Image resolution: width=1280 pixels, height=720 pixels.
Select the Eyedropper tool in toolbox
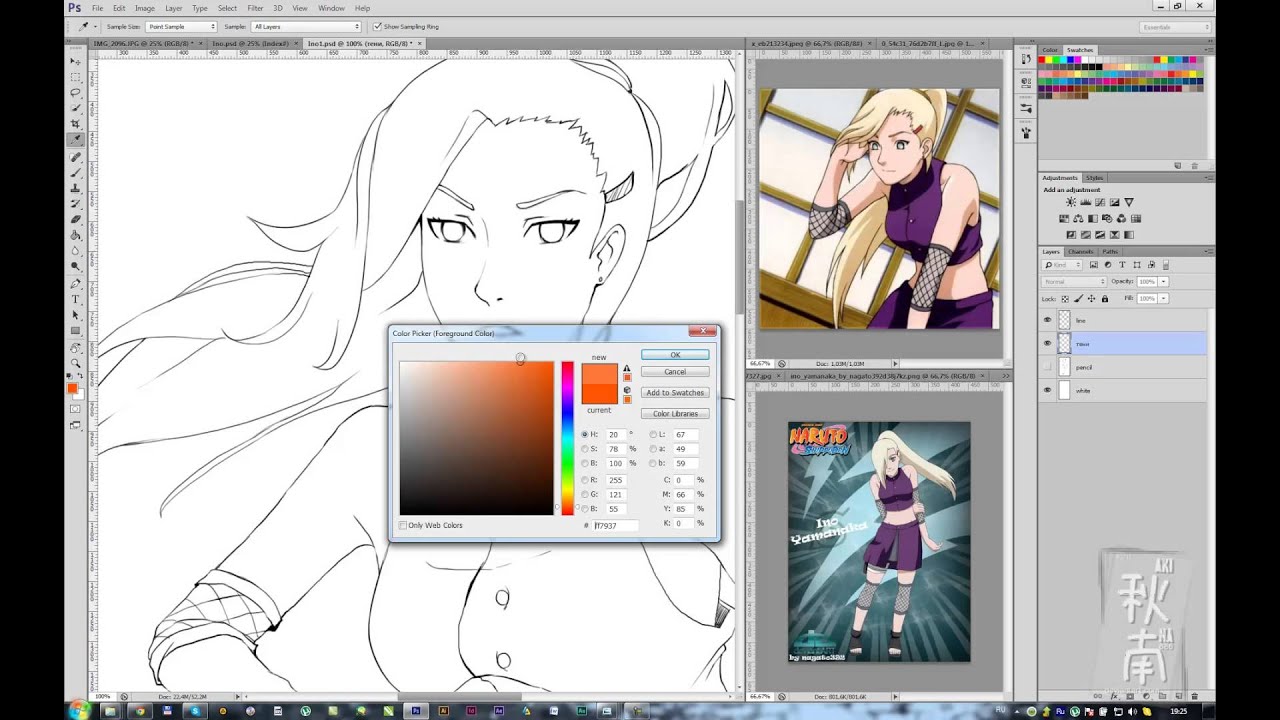75,139
